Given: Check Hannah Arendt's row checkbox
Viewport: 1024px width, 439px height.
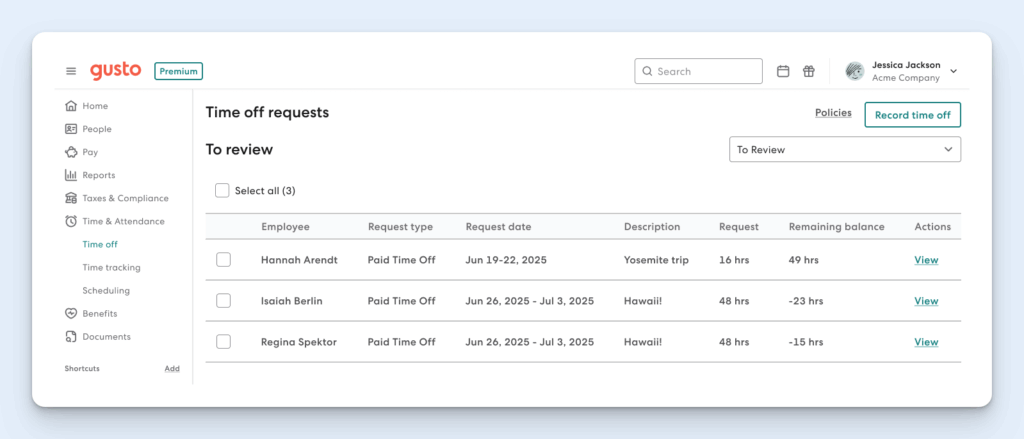Looking at the screenshot, I should tap(223, 260).
